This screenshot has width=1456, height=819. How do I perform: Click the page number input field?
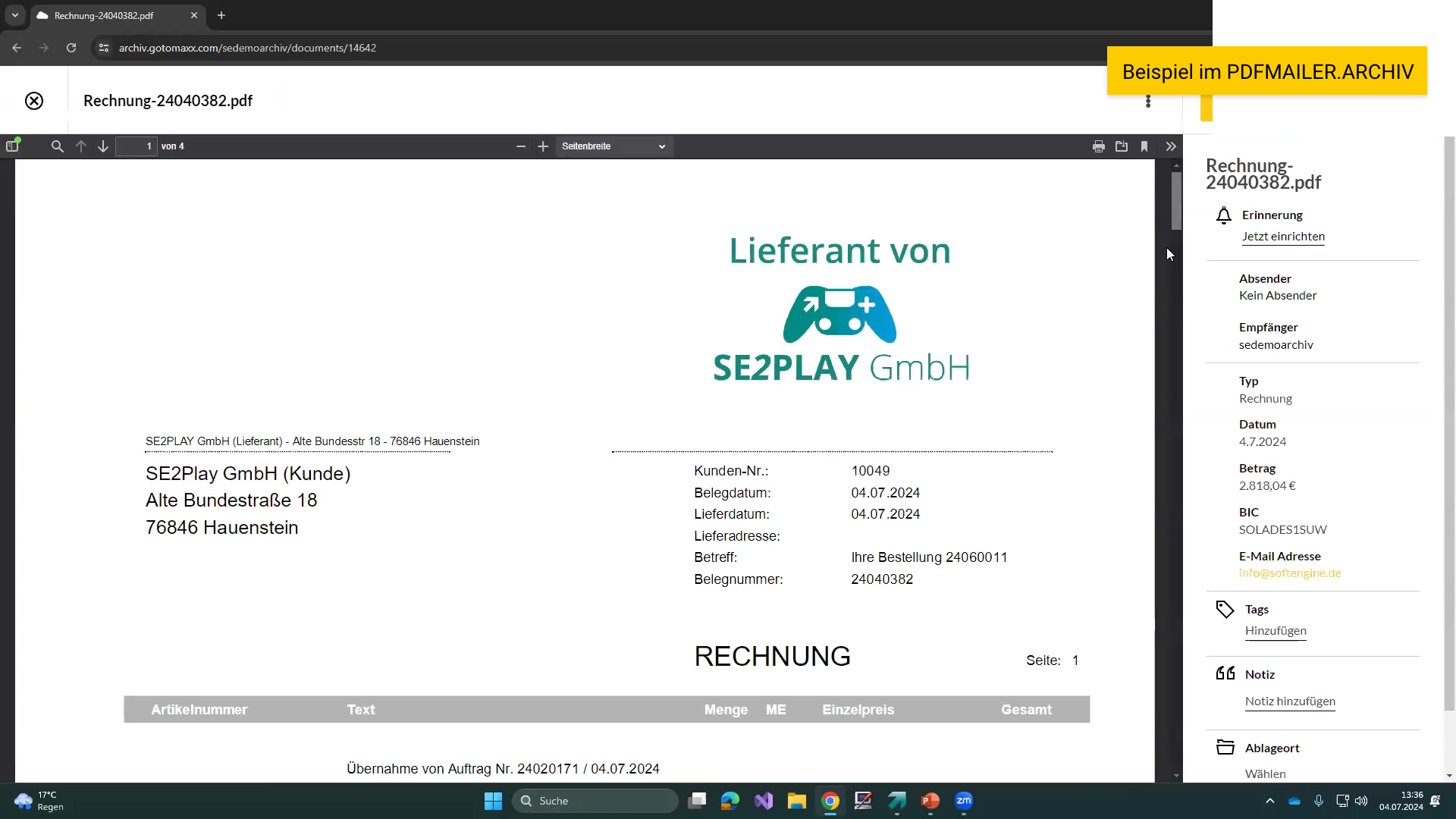click(136, 146)
